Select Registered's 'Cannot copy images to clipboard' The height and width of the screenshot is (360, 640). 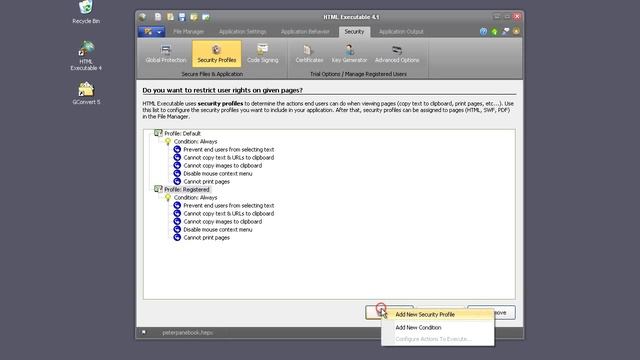click(x=222, y=222)
